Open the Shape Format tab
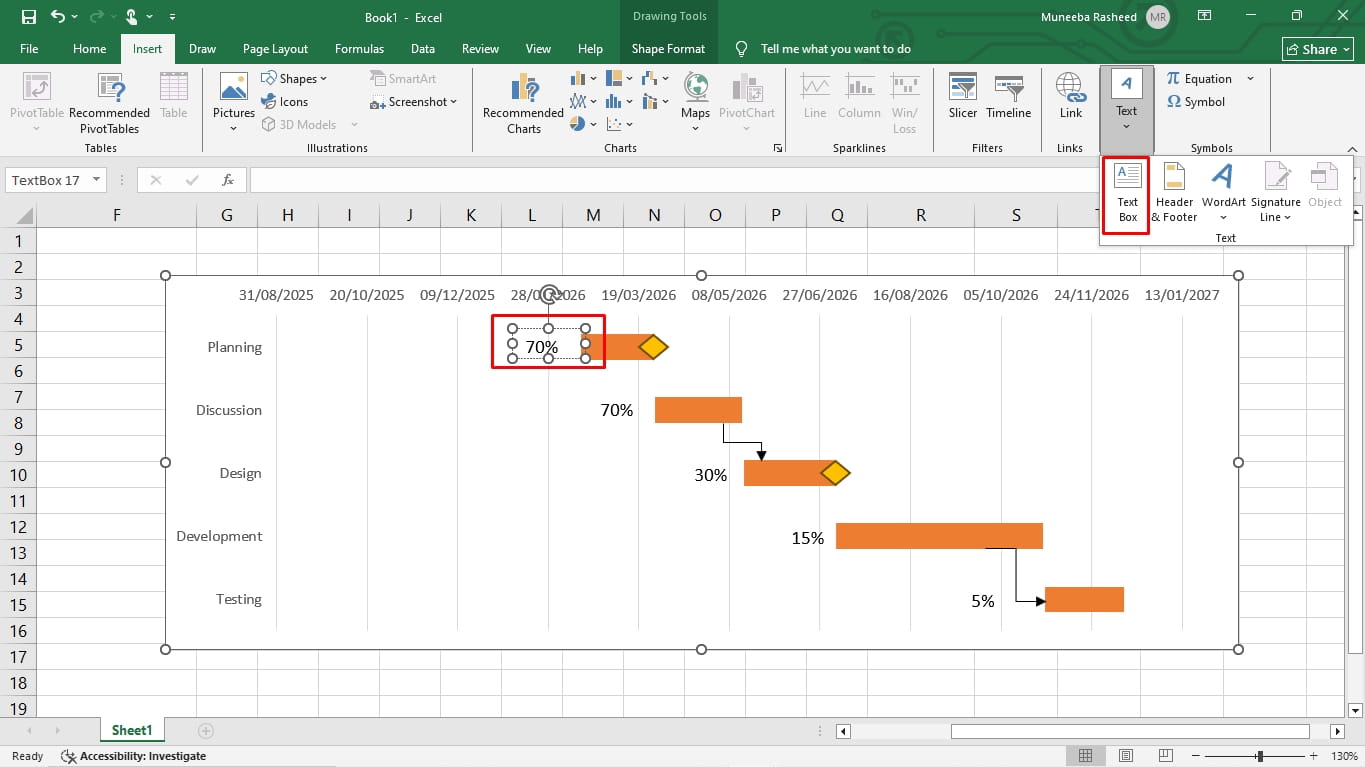 tap(668, 48)
